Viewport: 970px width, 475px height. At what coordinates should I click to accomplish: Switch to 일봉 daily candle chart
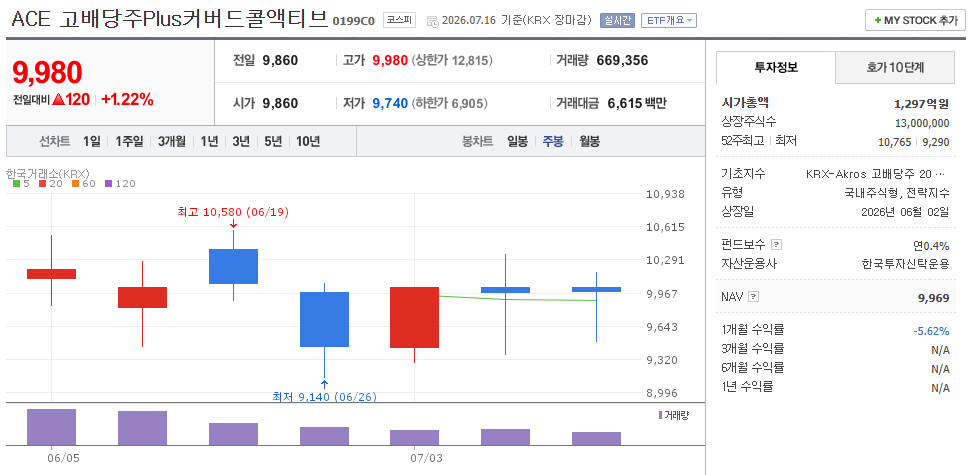pos(518,141)
